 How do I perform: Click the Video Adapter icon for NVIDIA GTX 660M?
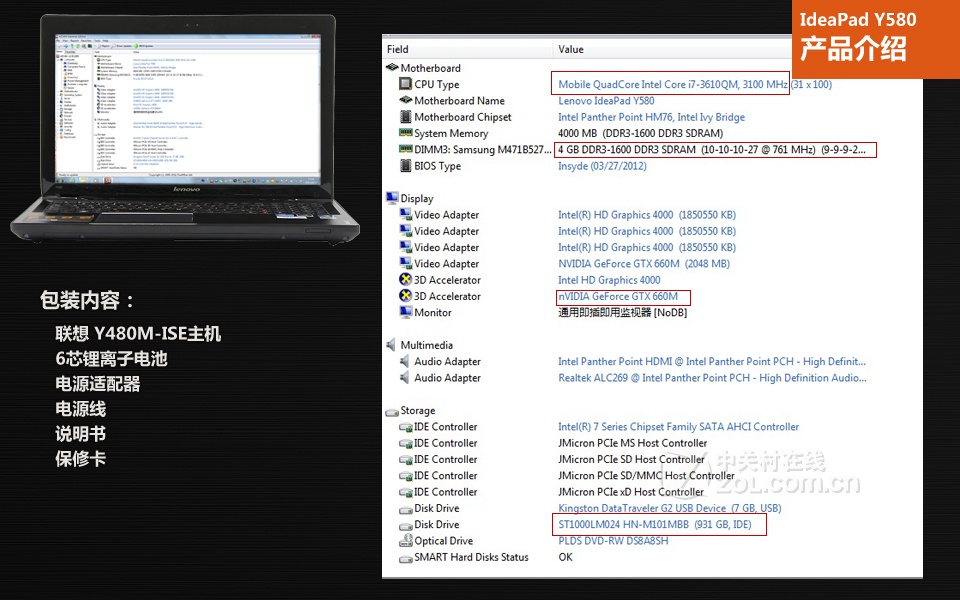[405, 263]
